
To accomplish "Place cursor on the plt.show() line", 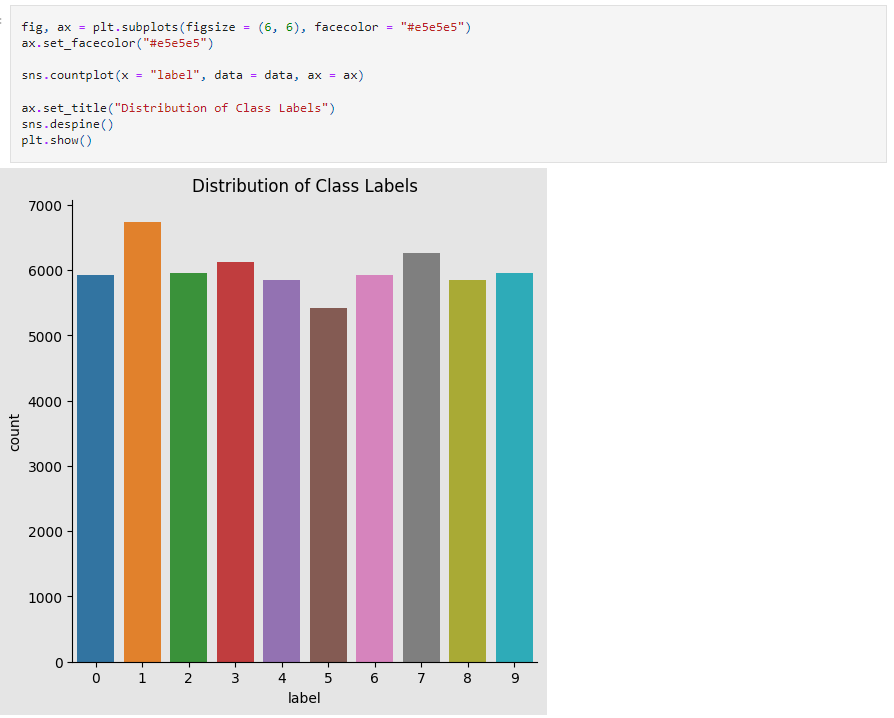I will [56, 140].
